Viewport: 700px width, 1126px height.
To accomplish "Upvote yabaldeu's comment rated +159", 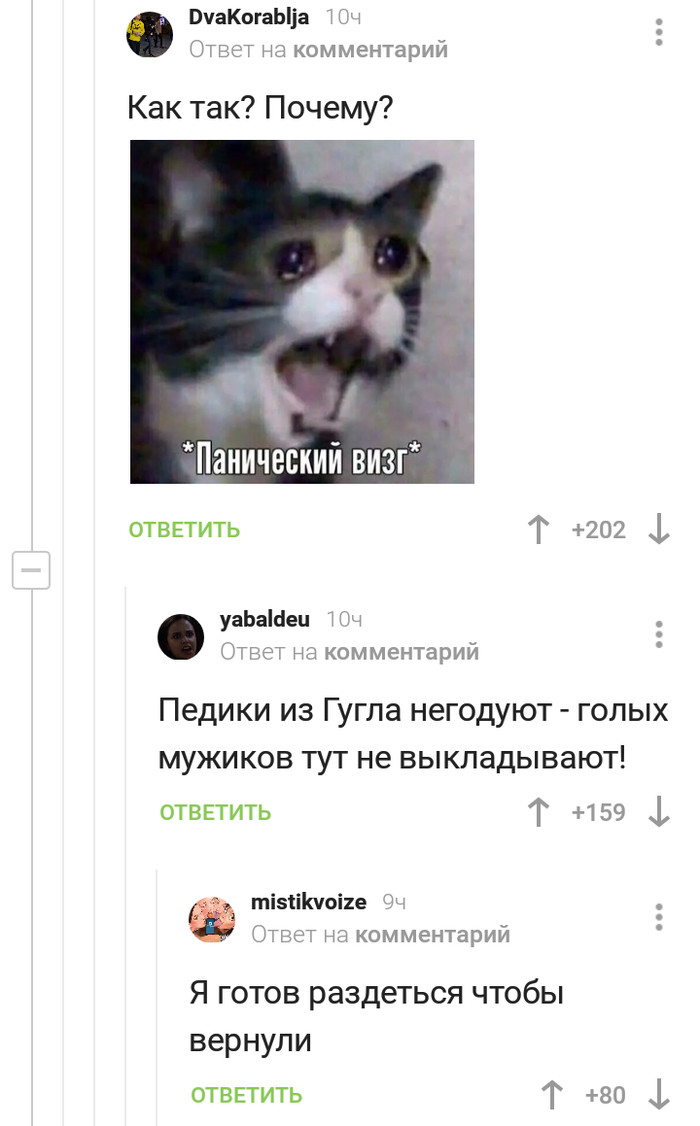I will [538, 812].
